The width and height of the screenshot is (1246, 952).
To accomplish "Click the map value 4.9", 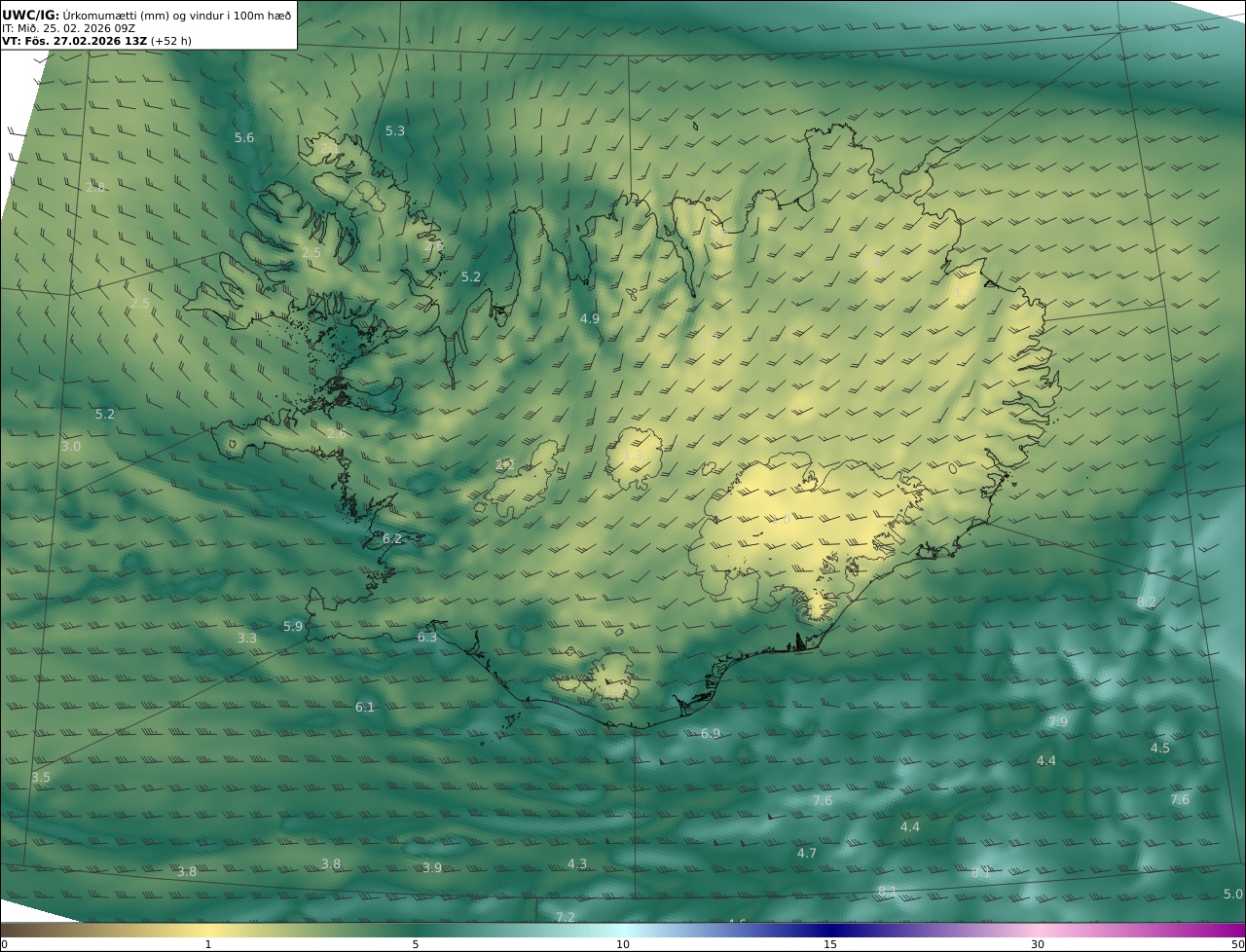I will coord(590,318).
